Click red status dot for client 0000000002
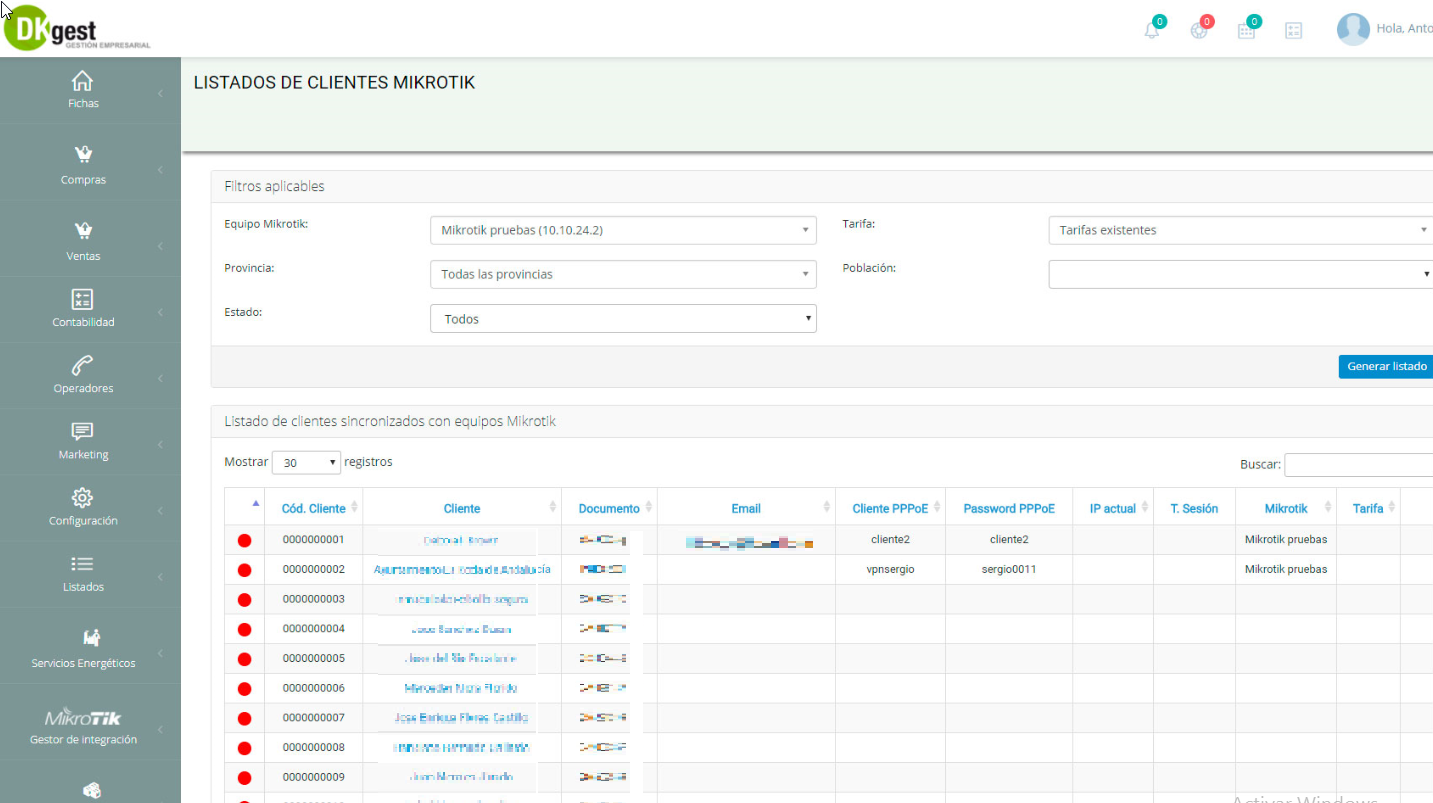 [244, 570]
